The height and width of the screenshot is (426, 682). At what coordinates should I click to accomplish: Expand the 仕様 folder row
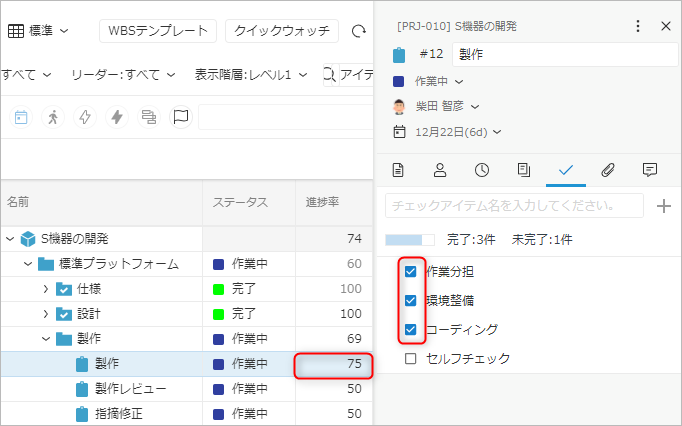pyautogui.click(x=46, y=289)
